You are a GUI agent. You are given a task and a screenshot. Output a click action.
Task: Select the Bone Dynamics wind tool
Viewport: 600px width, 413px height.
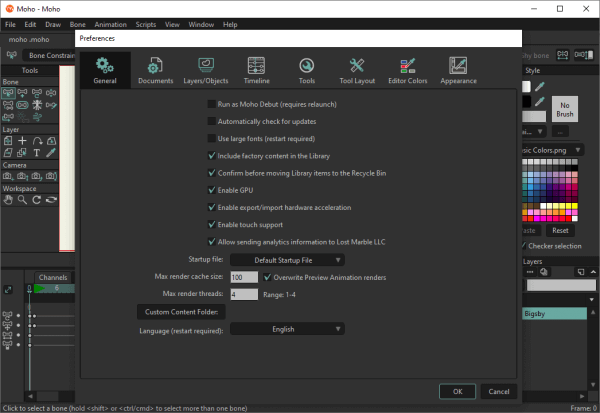coord(37,117)
